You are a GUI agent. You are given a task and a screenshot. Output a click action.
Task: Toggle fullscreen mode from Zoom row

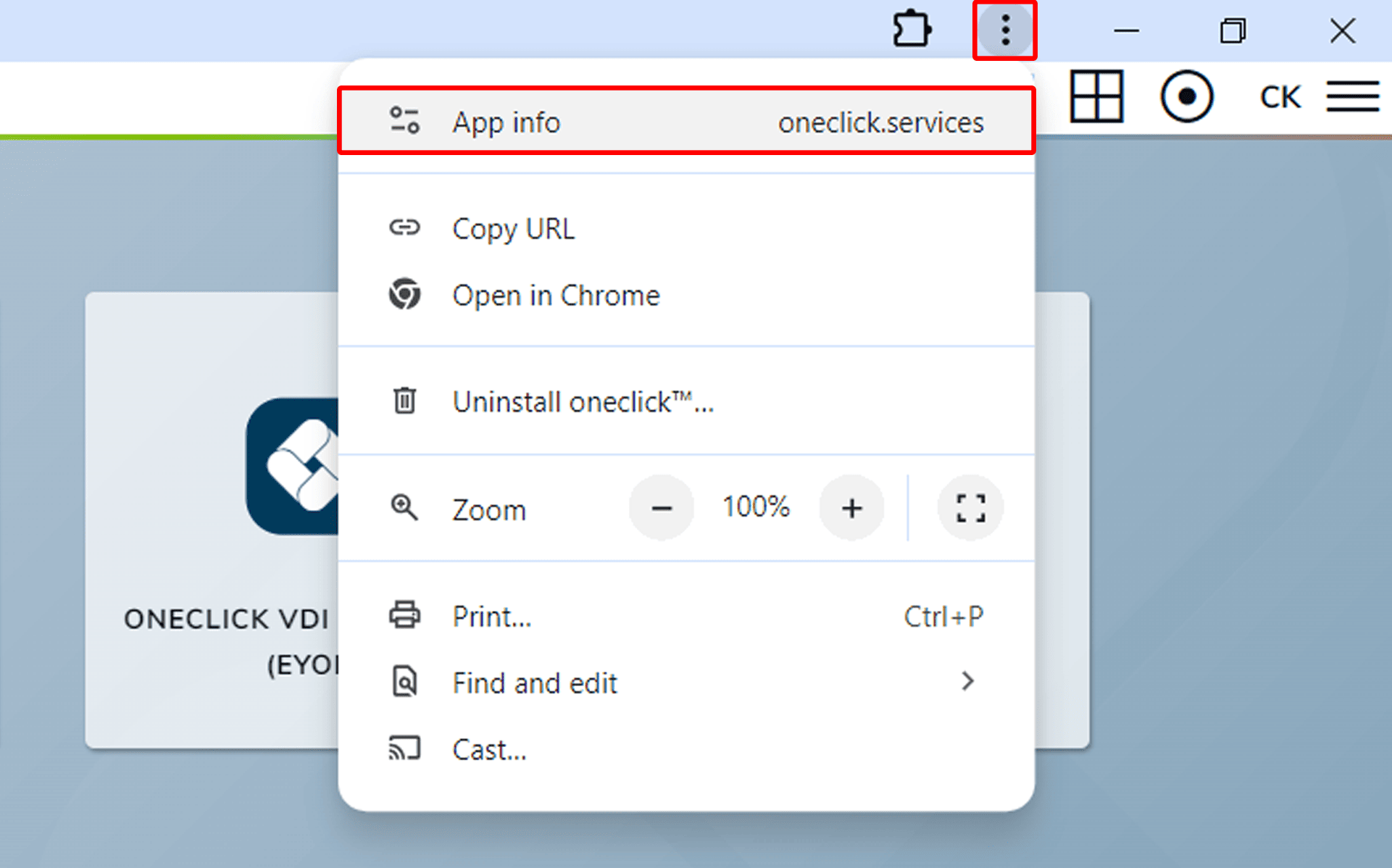(970, 508)
